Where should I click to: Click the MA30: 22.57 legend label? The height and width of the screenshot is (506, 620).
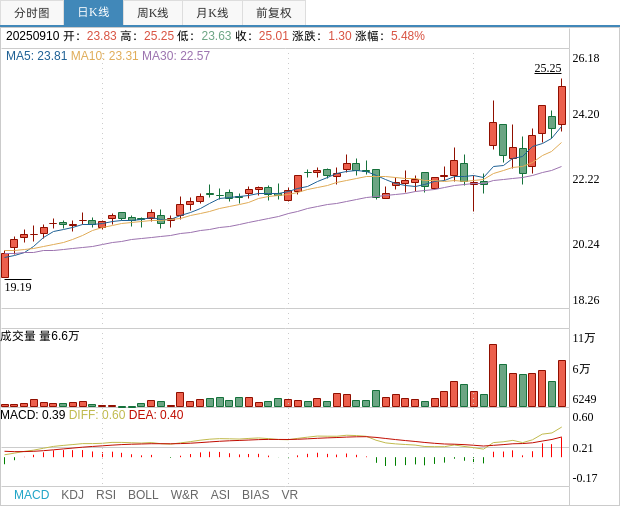(176, 56)
